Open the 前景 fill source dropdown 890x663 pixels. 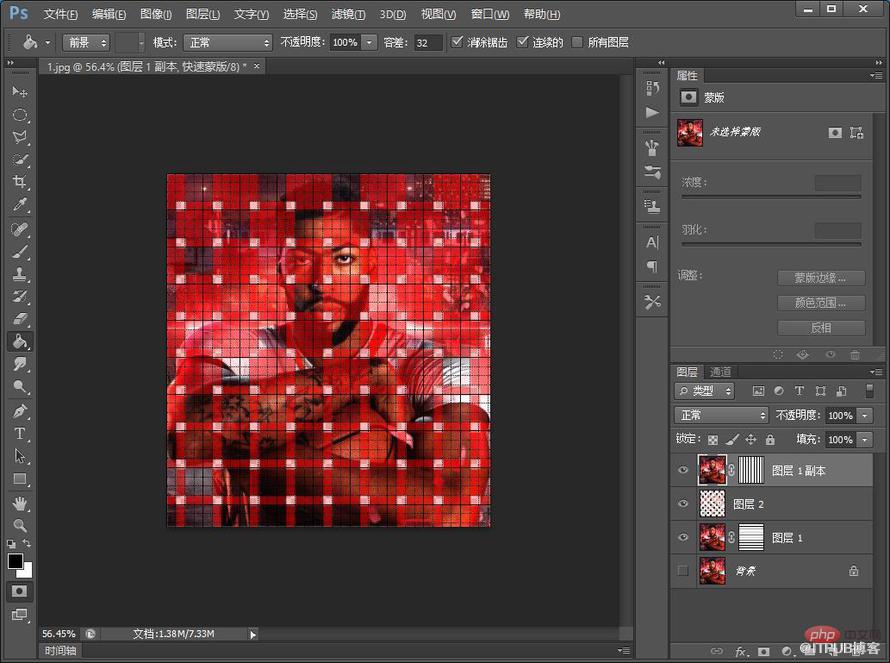[86, 43]
